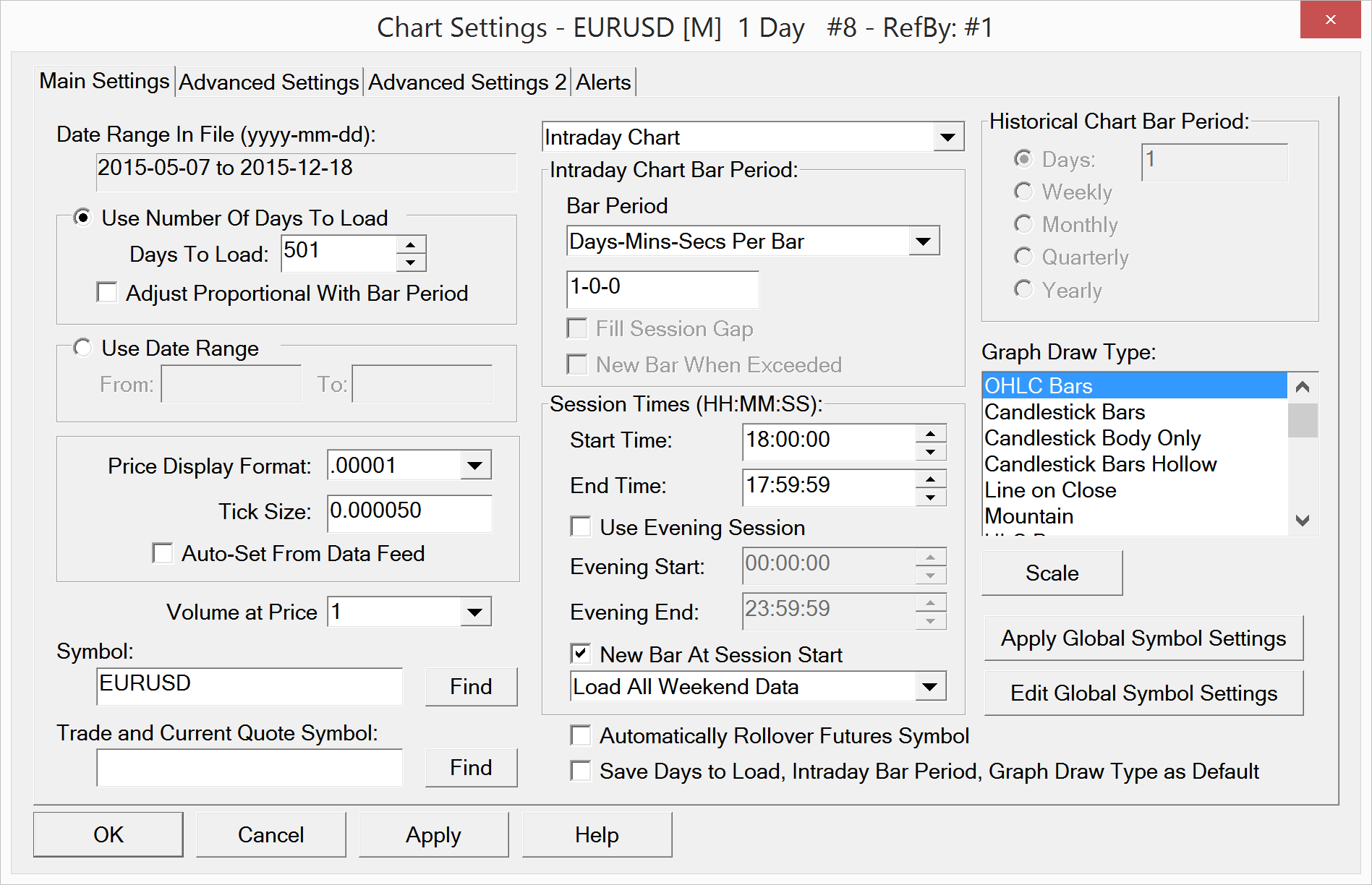This screenshot has width=1372, height=885.
Task: Select Candlestick Bars draw type
Action: point(1065,412)
